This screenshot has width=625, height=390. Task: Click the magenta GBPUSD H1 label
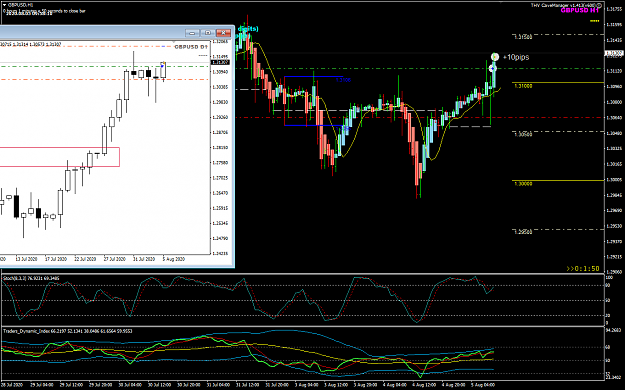coord(580,10)
